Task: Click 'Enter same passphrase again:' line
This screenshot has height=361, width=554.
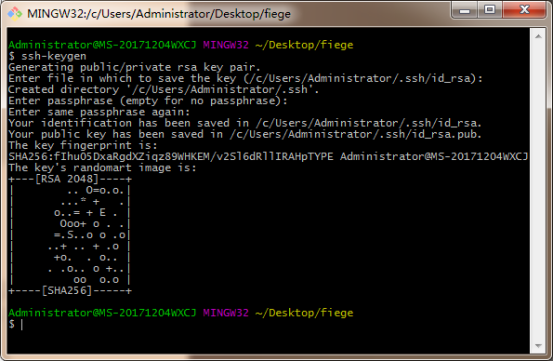Action: point(99,112)
